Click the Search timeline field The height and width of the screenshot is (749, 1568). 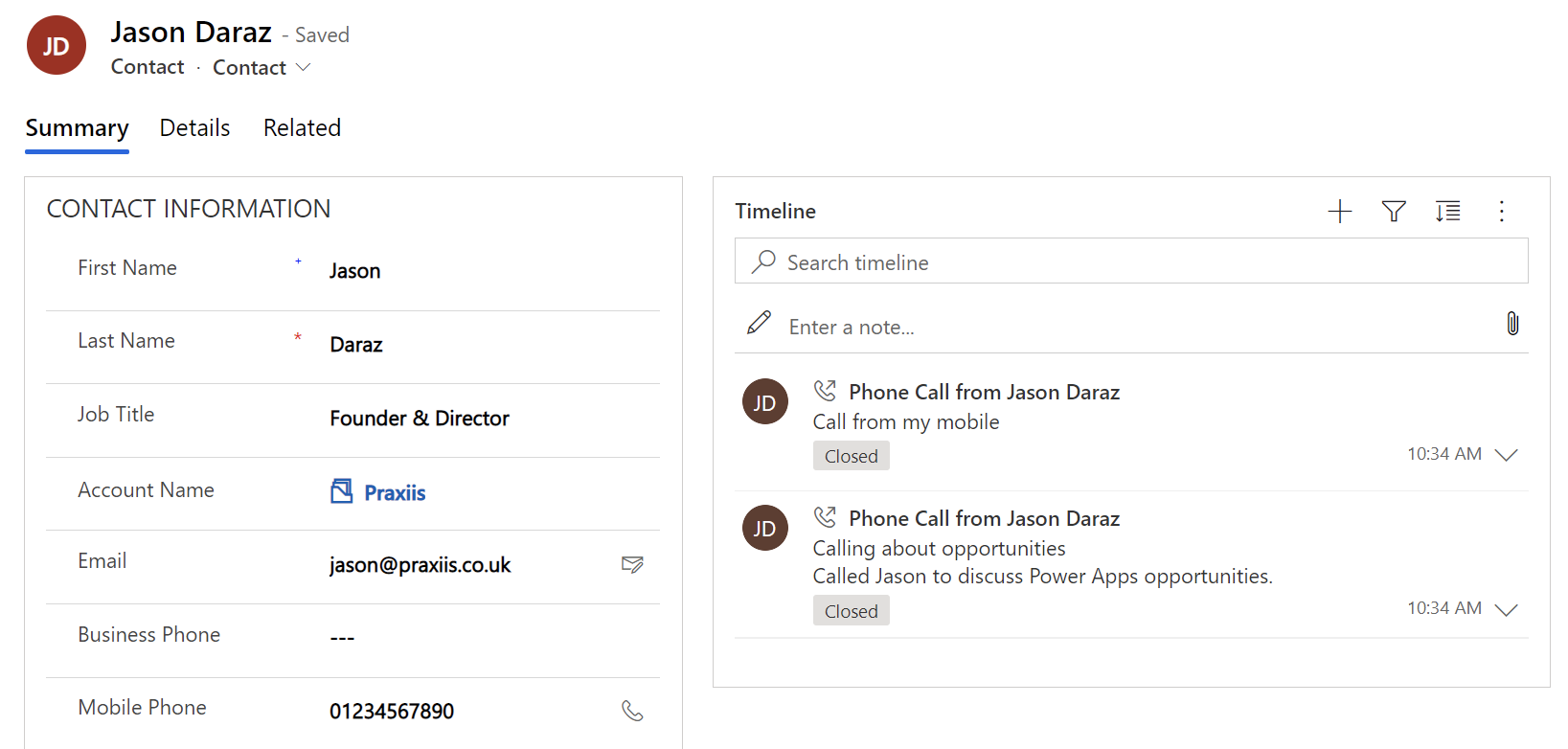click(1131, 261)
